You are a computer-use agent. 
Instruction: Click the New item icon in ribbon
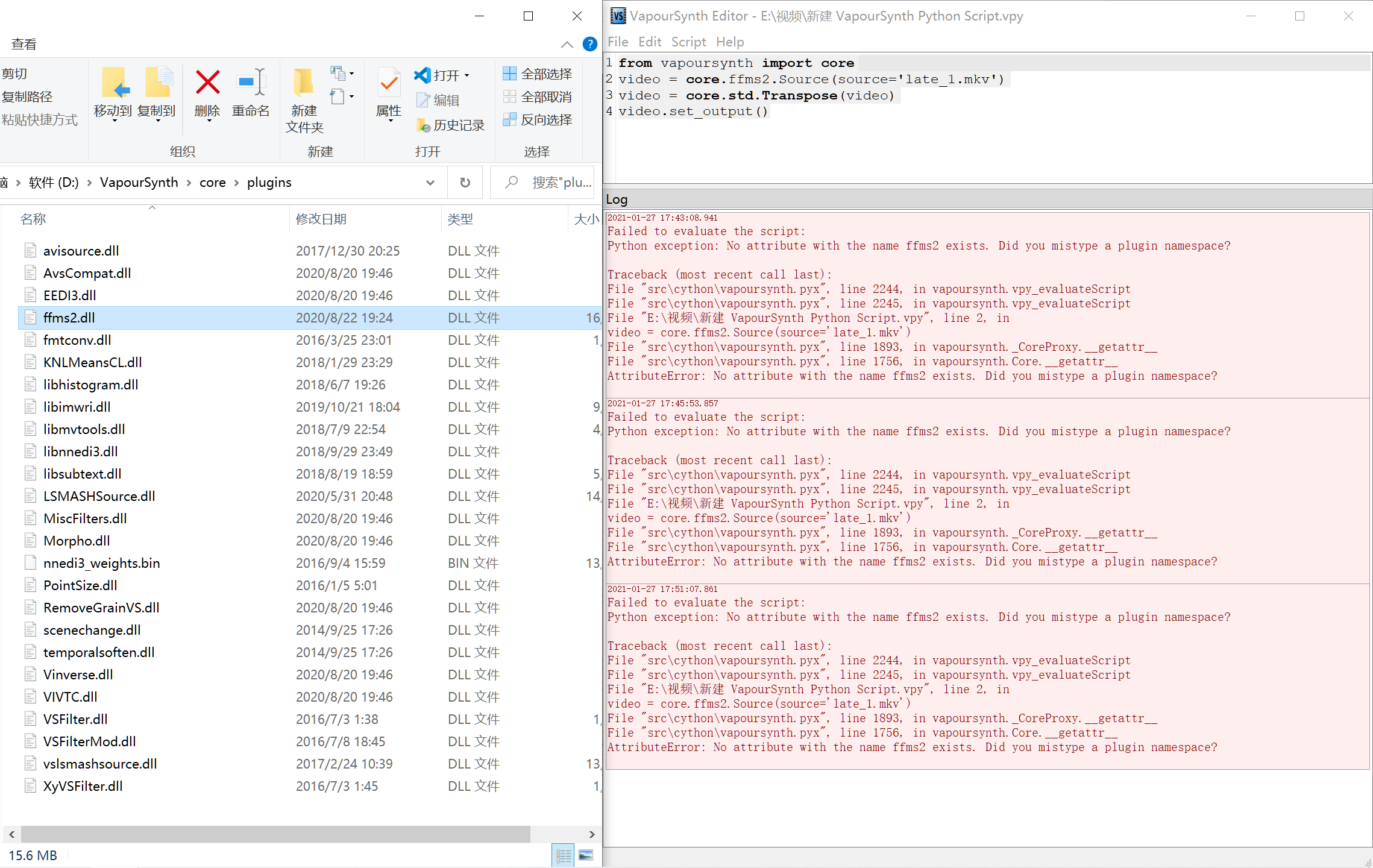point(338,74)
